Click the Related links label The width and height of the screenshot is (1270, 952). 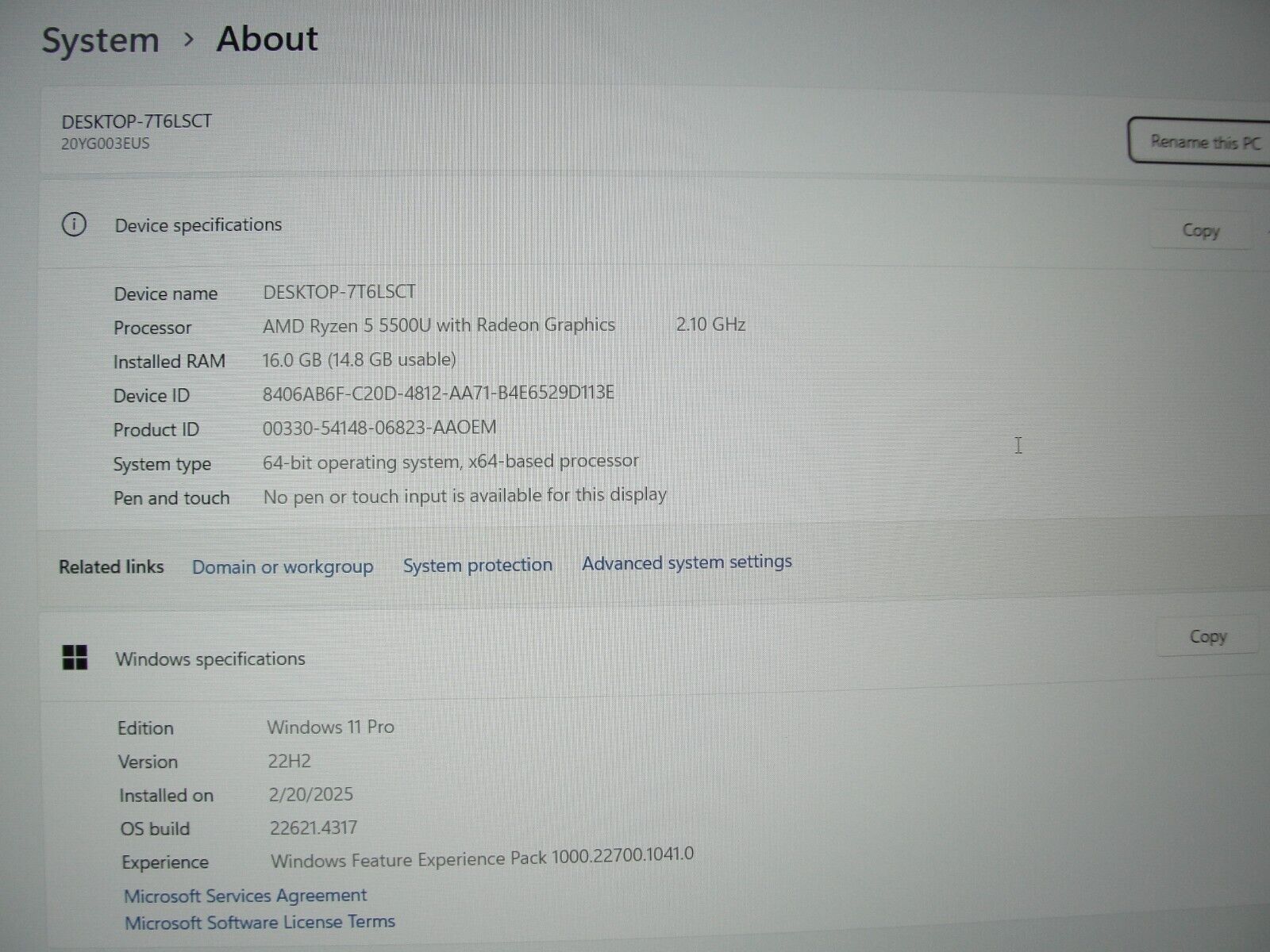111,567
